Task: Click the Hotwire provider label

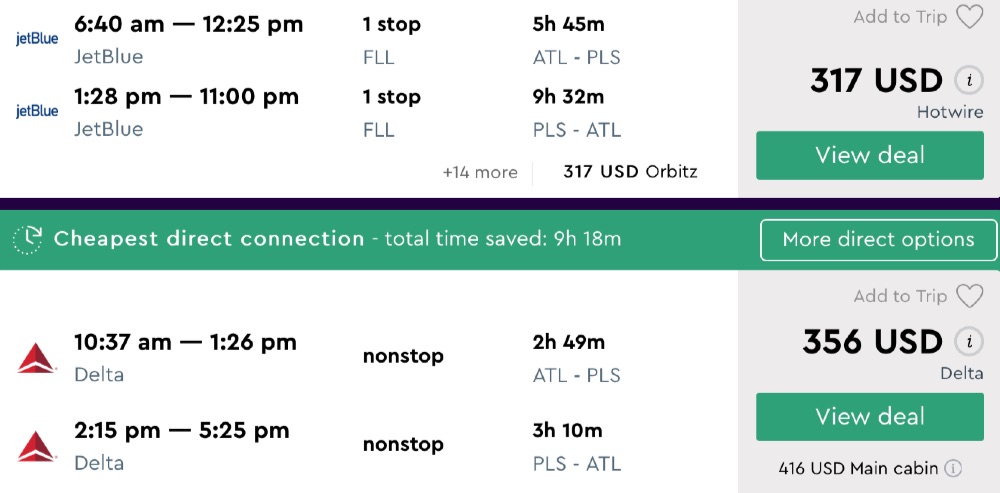Action: click(x=950, y=113)
